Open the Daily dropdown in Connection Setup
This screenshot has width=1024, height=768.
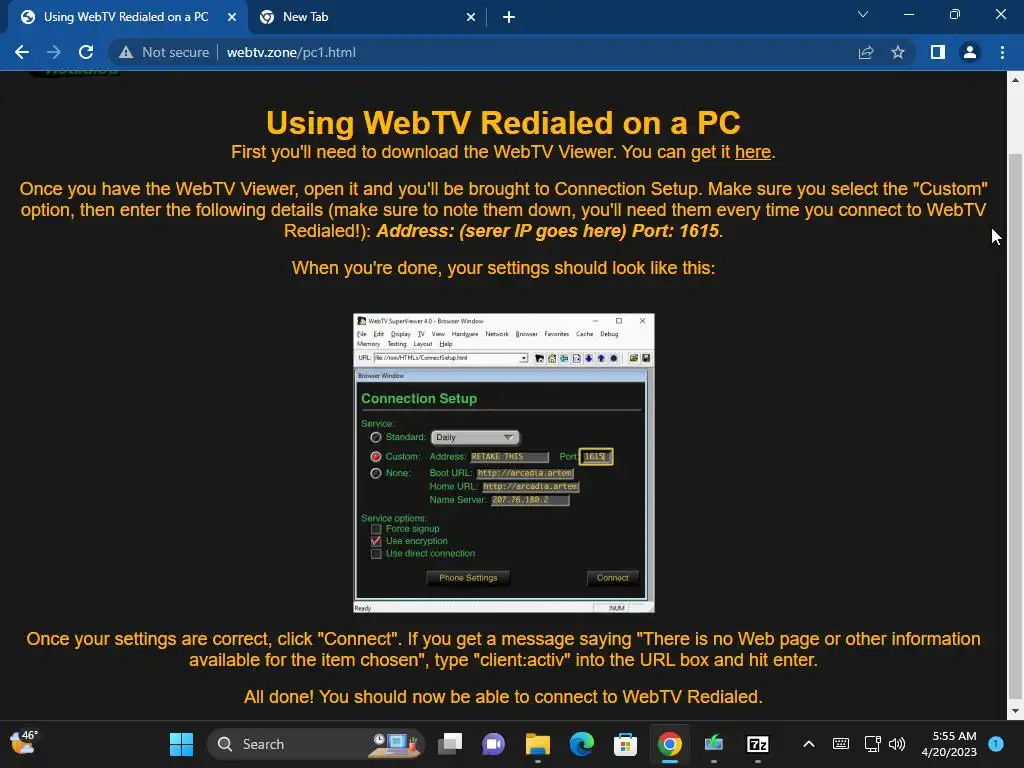(x=475, y=437)
